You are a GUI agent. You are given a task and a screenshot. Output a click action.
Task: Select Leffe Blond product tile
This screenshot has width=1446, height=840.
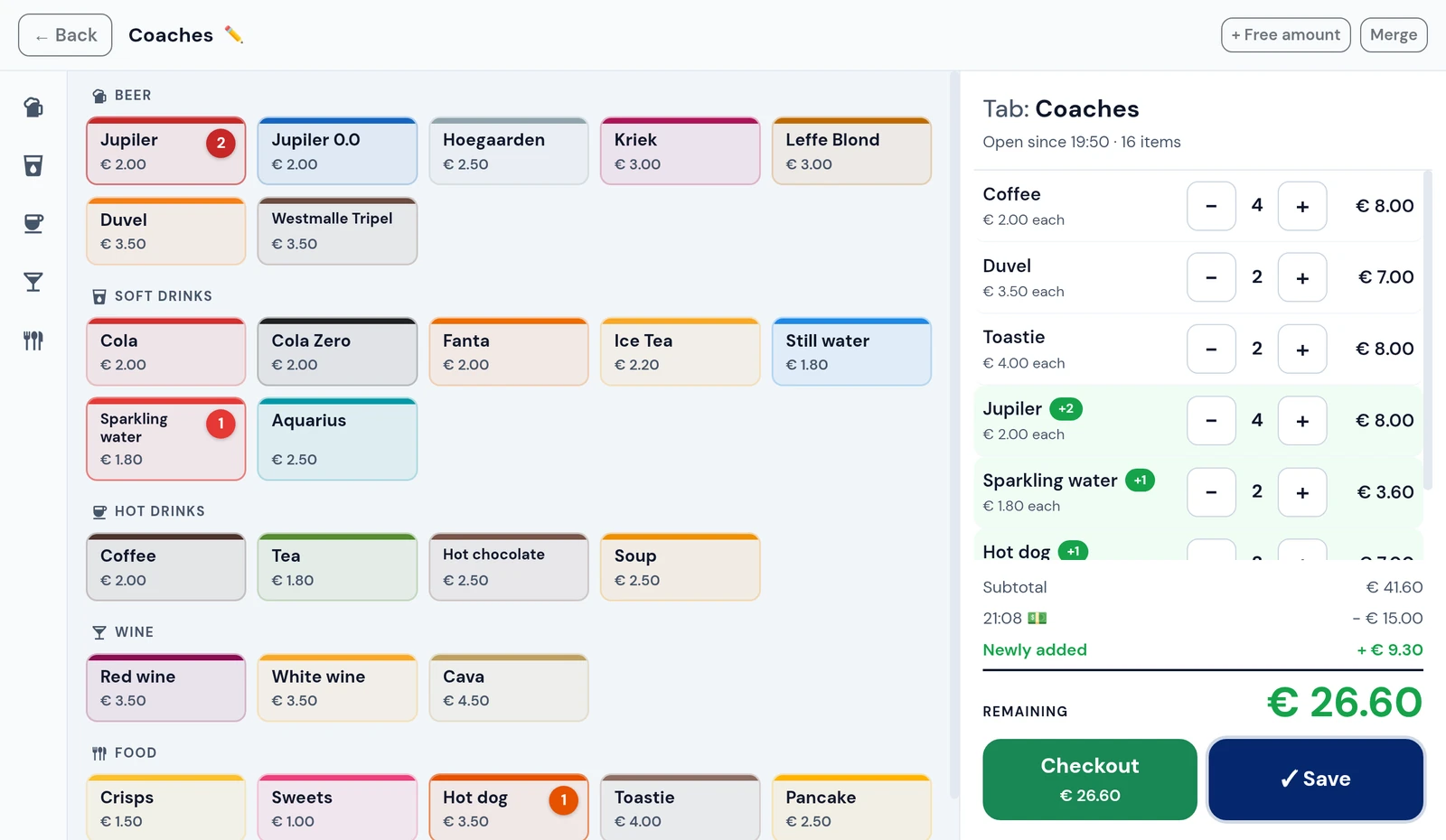[851, 151]
